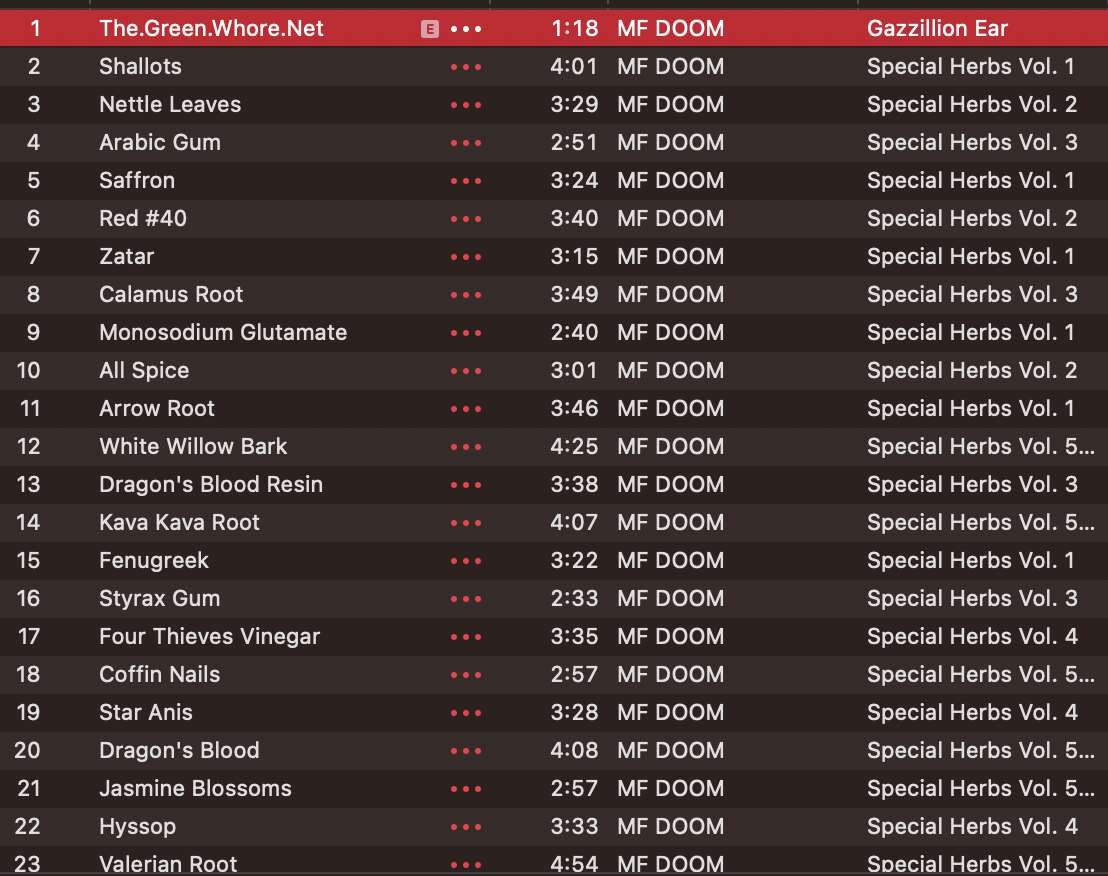The image size is (1108, 876).
Task: Open the three-dot menu for Saffron
Action: click(466, 181)
